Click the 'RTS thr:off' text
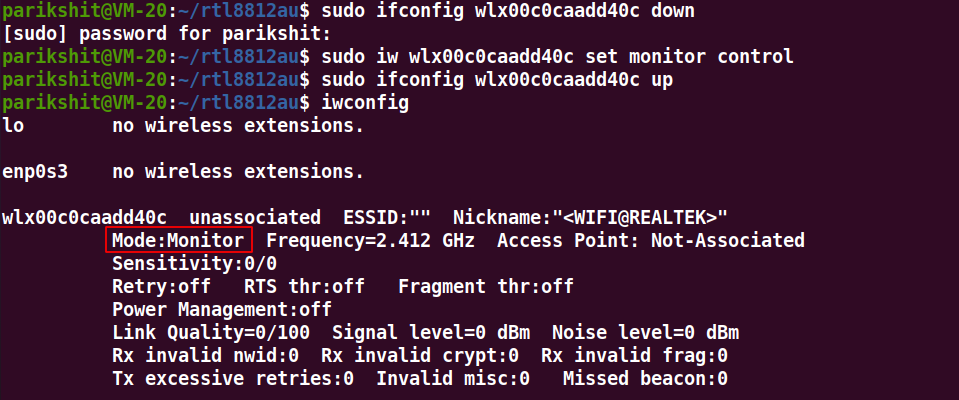 (x=304, y=286)
